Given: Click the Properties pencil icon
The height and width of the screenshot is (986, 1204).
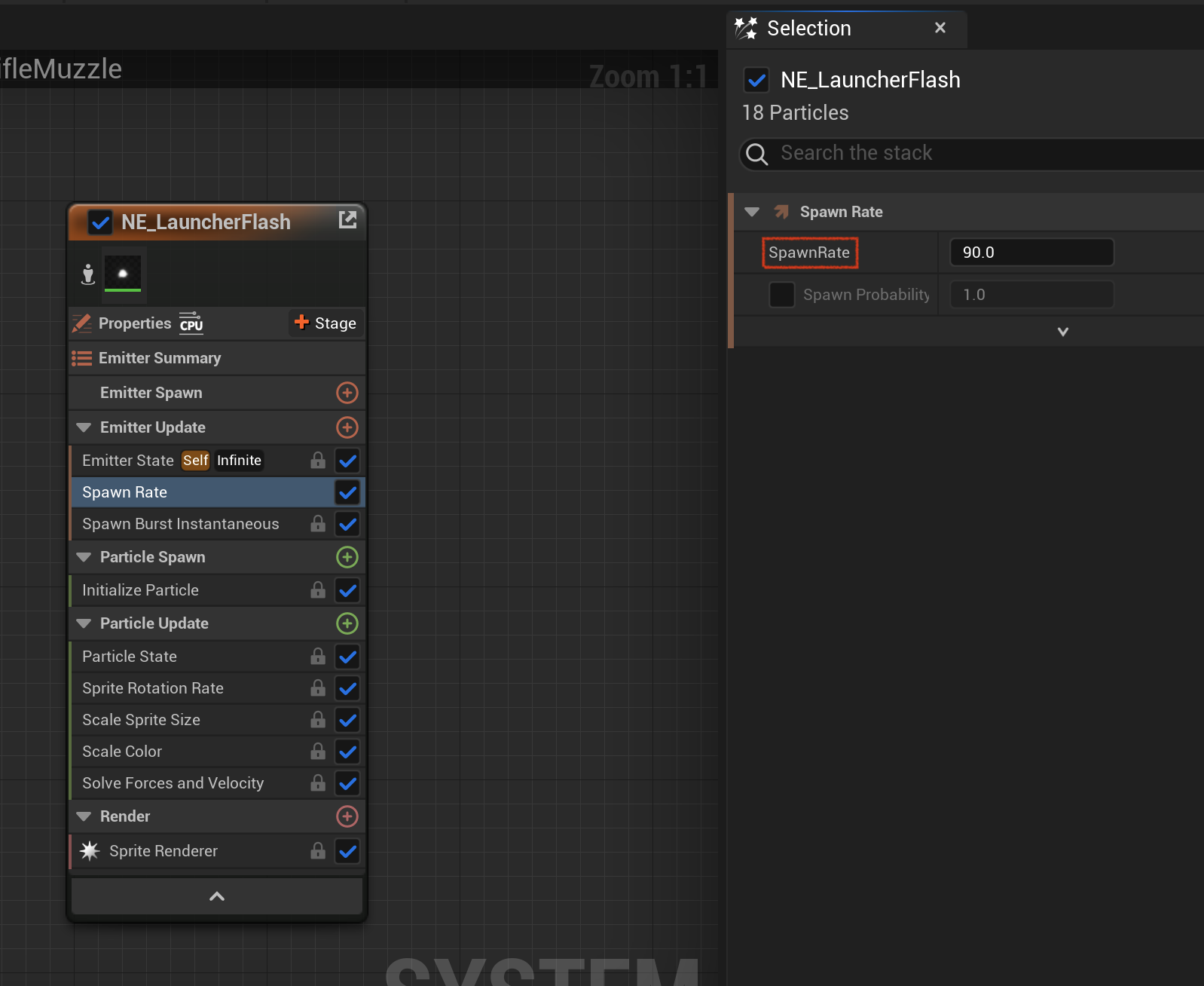Looking at the screenshot, I should (81, 323).
